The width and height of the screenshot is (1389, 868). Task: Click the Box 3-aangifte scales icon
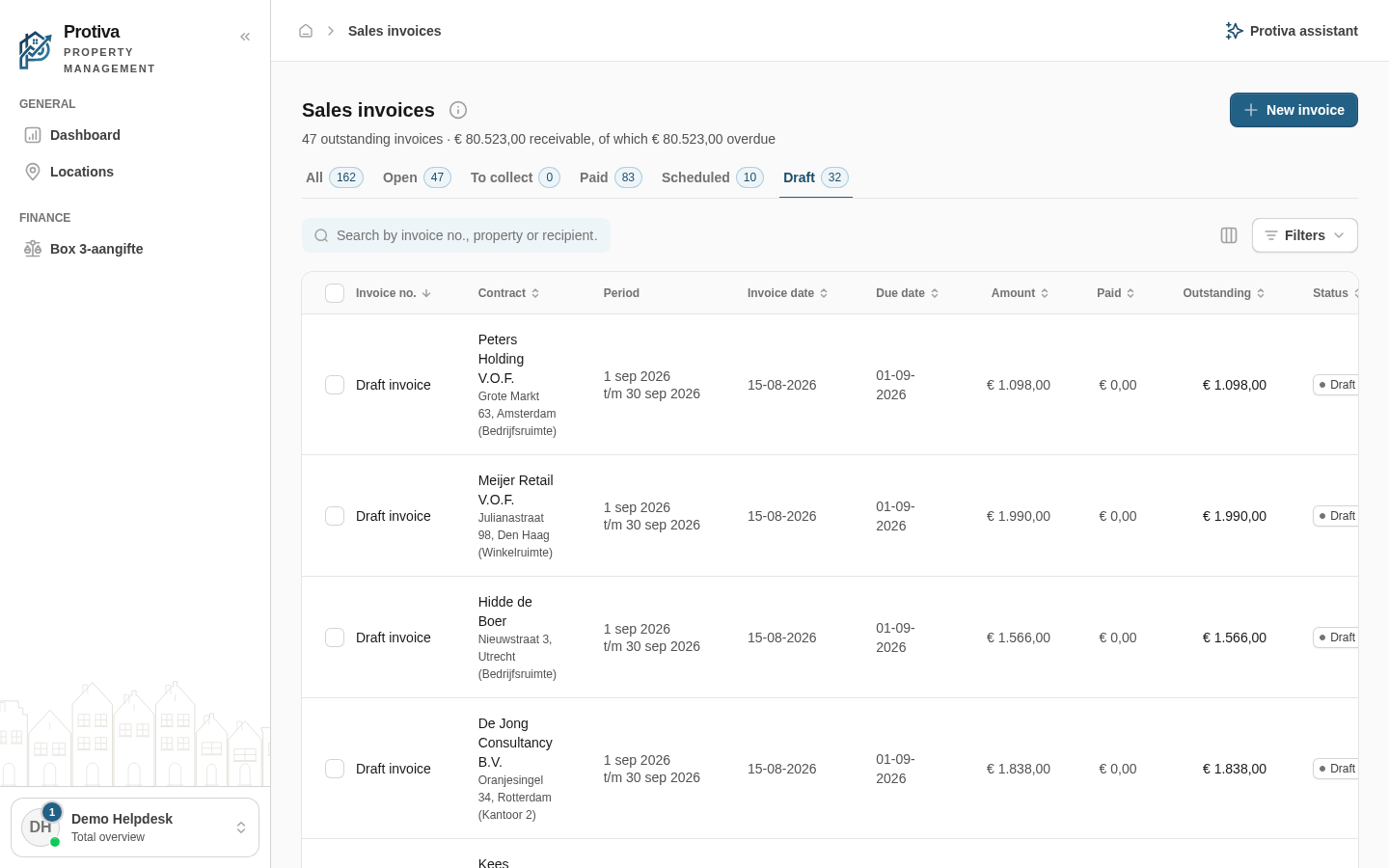[33, 249]
